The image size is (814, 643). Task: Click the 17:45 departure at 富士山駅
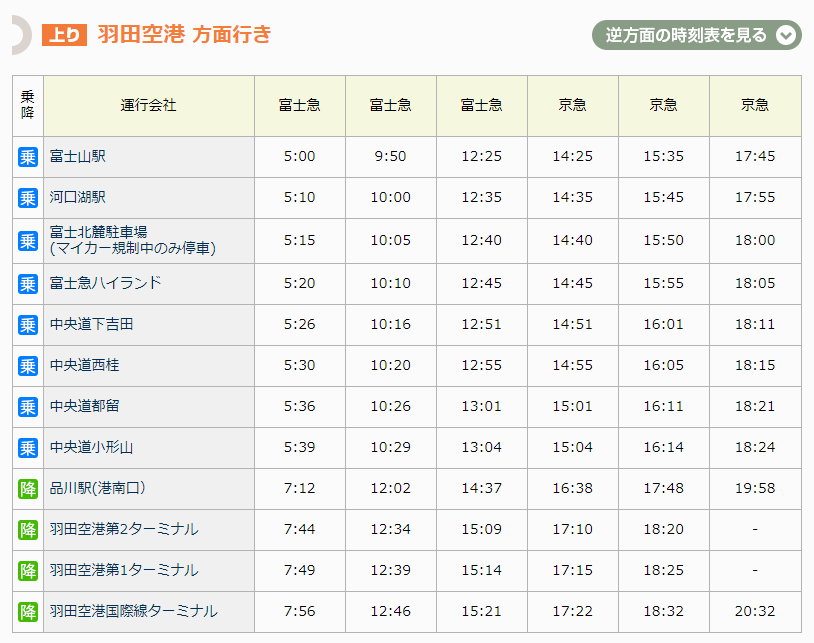coord(755,156)
